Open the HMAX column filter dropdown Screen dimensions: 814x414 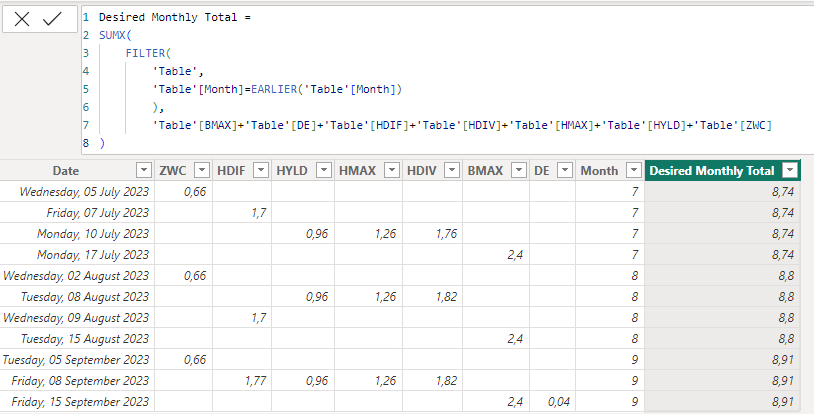(x=392, y=170)
